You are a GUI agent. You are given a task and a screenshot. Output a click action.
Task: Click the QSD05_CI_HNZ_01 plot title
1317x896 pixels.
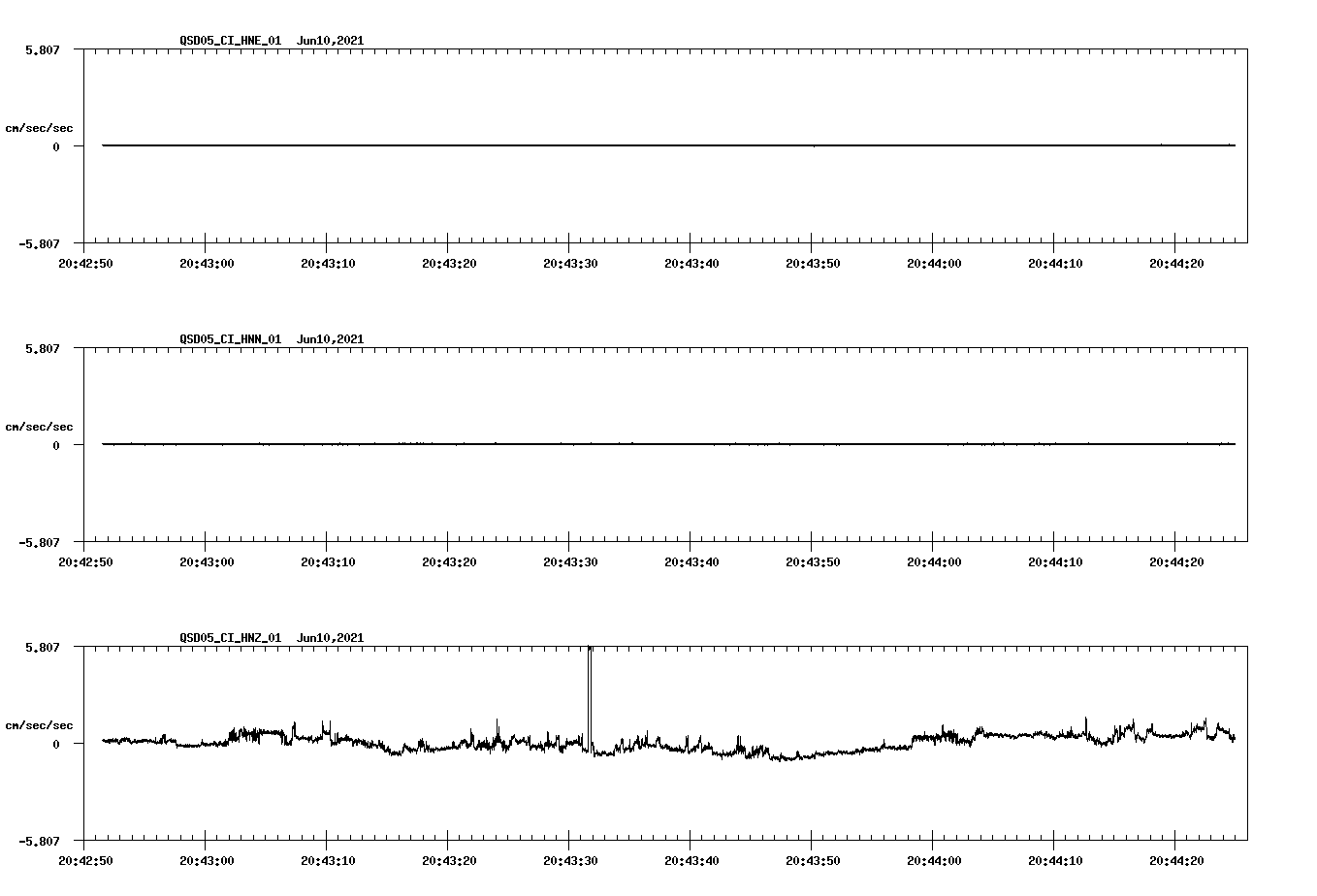point(272,638)
